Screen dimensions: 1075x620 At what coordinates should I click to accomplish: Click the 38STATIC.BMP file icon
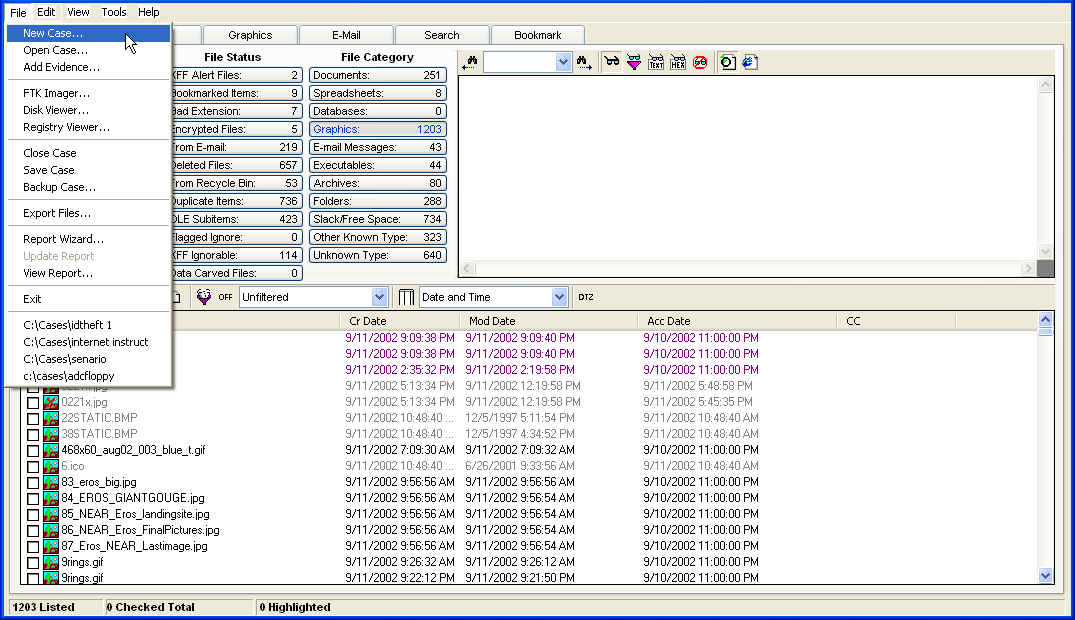pos(51,434)
